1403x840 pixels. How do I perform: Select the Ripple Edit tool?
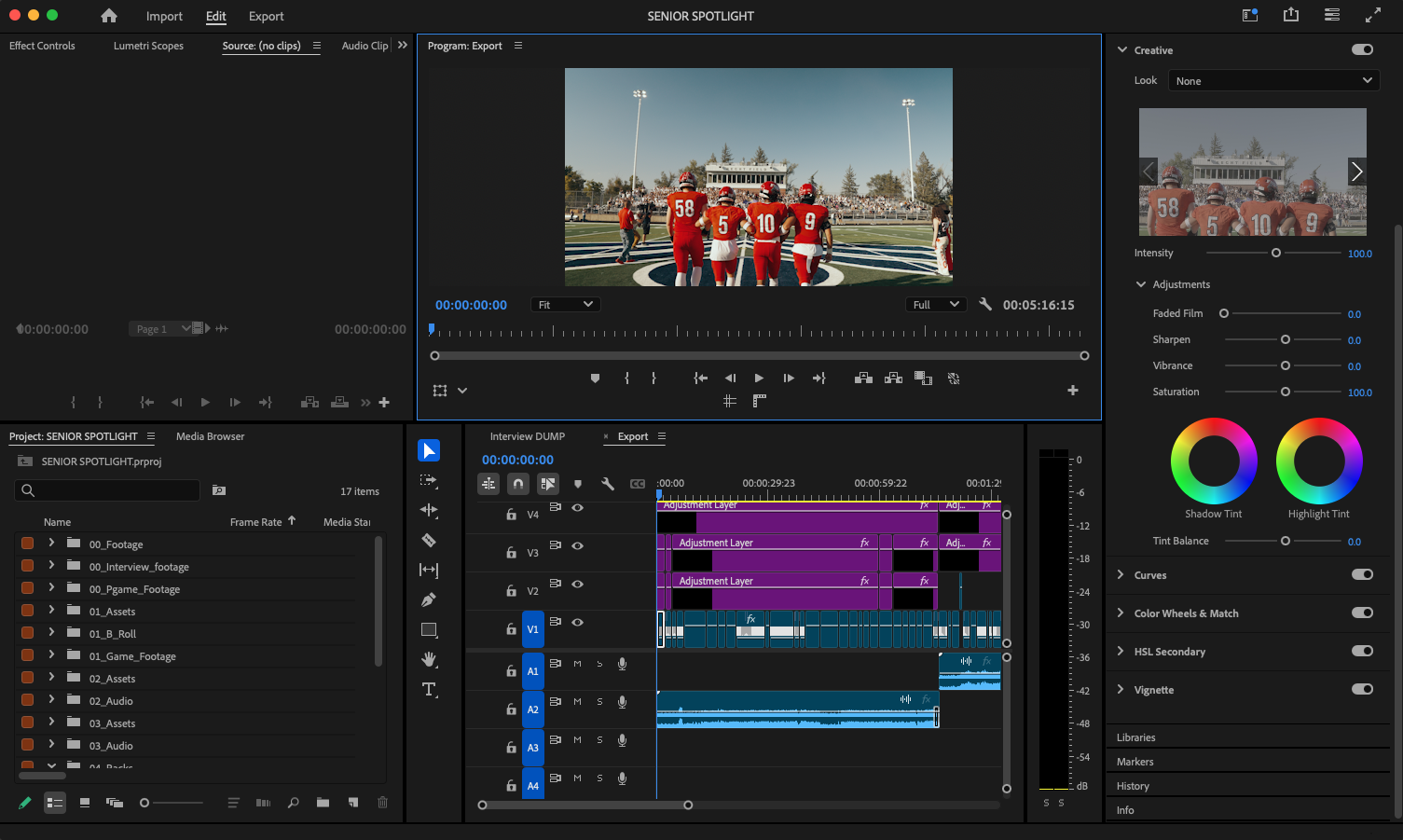[429, 510]
